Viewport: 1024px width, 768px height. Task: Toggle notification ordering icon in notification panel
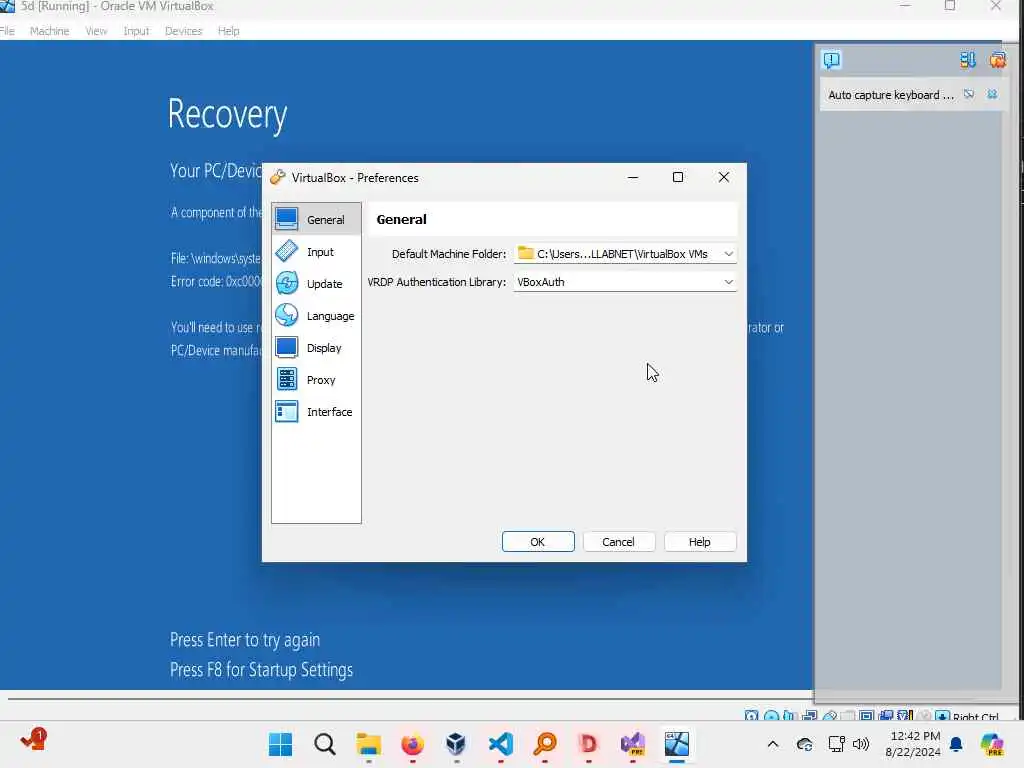[x=967, y=60]
